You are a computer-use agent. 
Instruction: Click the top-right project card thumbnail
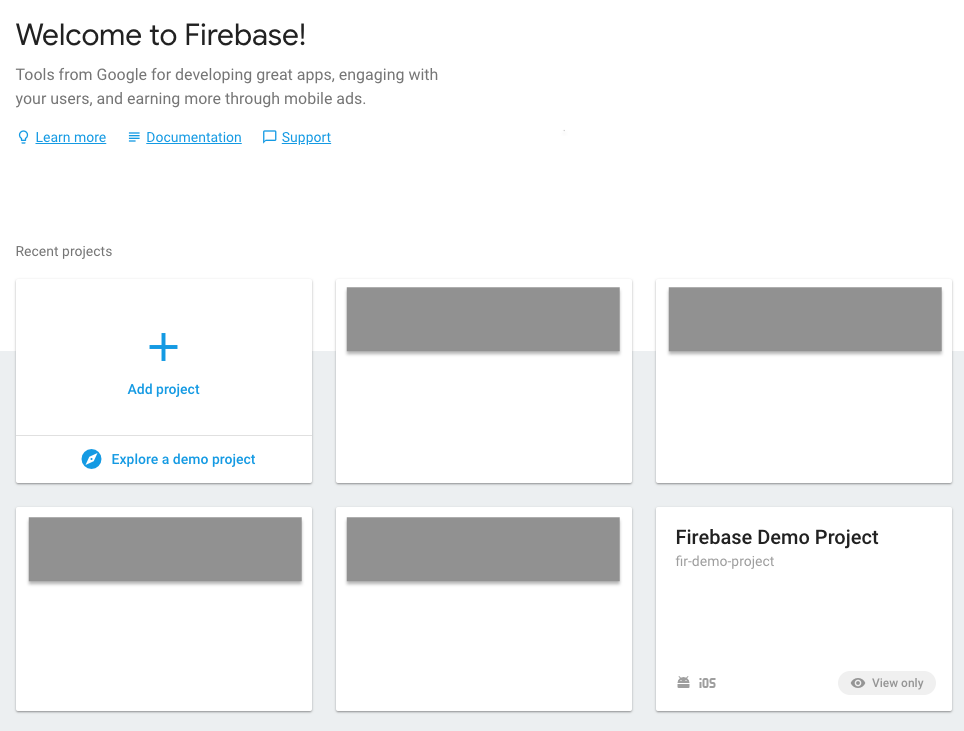pos(804,319)
